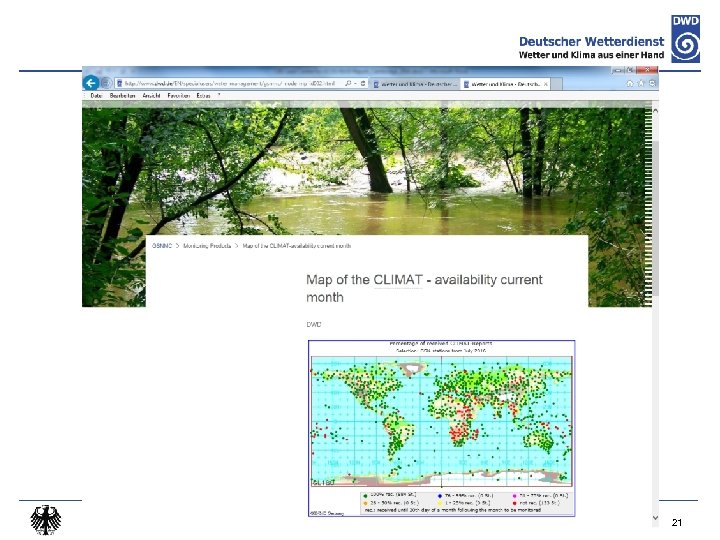Image resolution: width=720 pixels, height=540 pixels.
Task: Click the search magnifier in address bar
Action: [348, 84]
